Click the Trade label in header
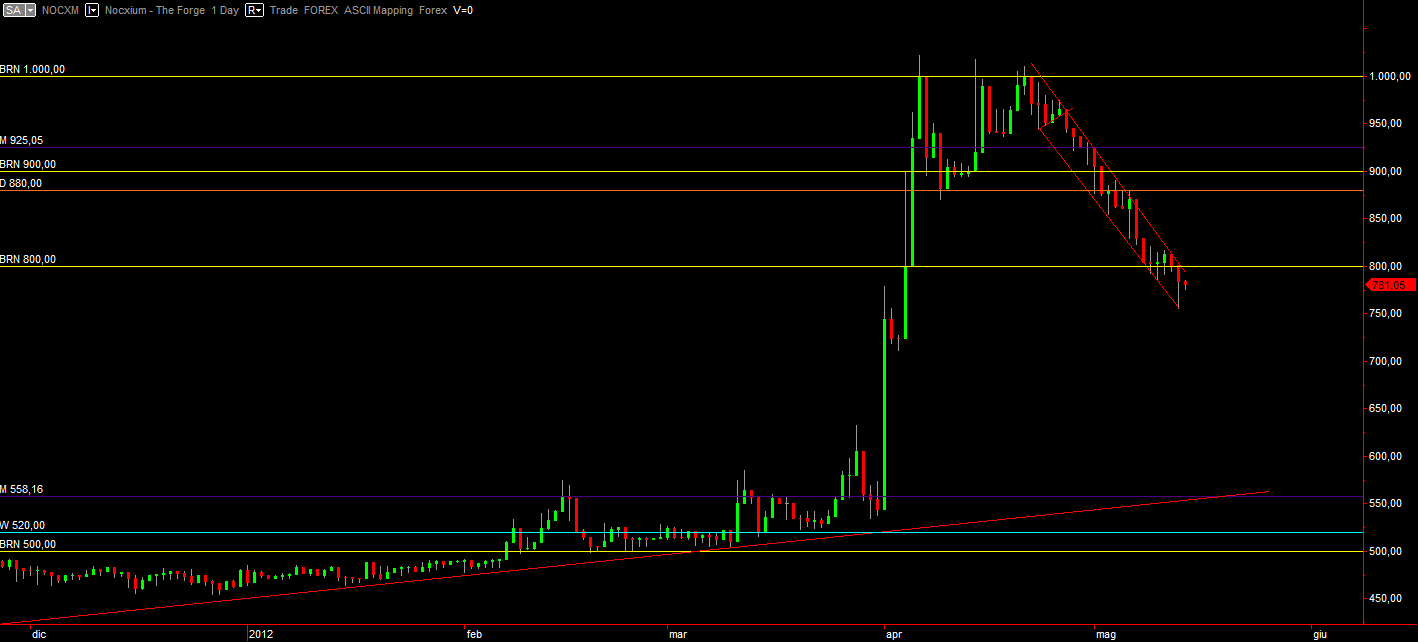Screen dimensions: 1418x642 tap(283, 10)
